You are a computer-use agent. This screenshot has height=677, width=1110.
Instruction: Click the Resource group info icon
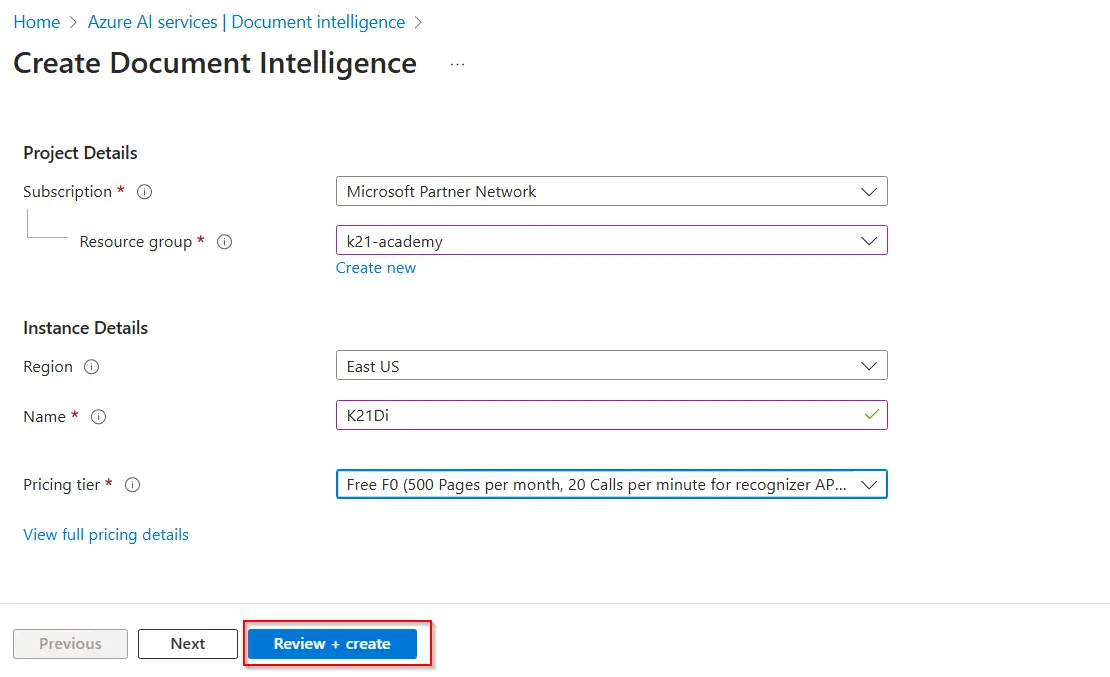(224, 242)
